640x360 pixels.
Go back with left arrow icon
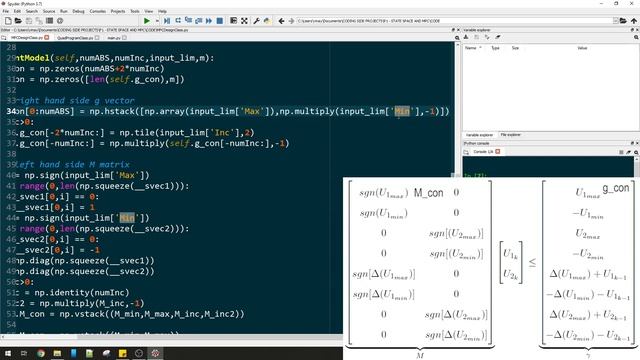pos(281,21)
